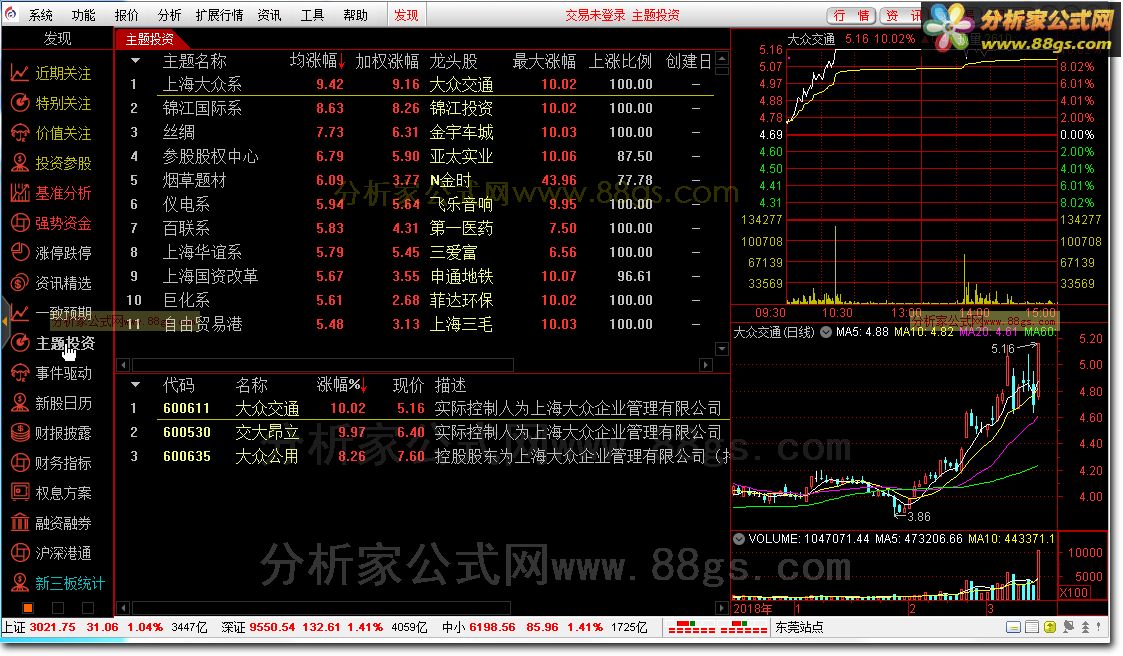Screen dimensions: 1123x656
Task: Toggle the daily chart MA indicator checkmark
Action: click(826, 332)
